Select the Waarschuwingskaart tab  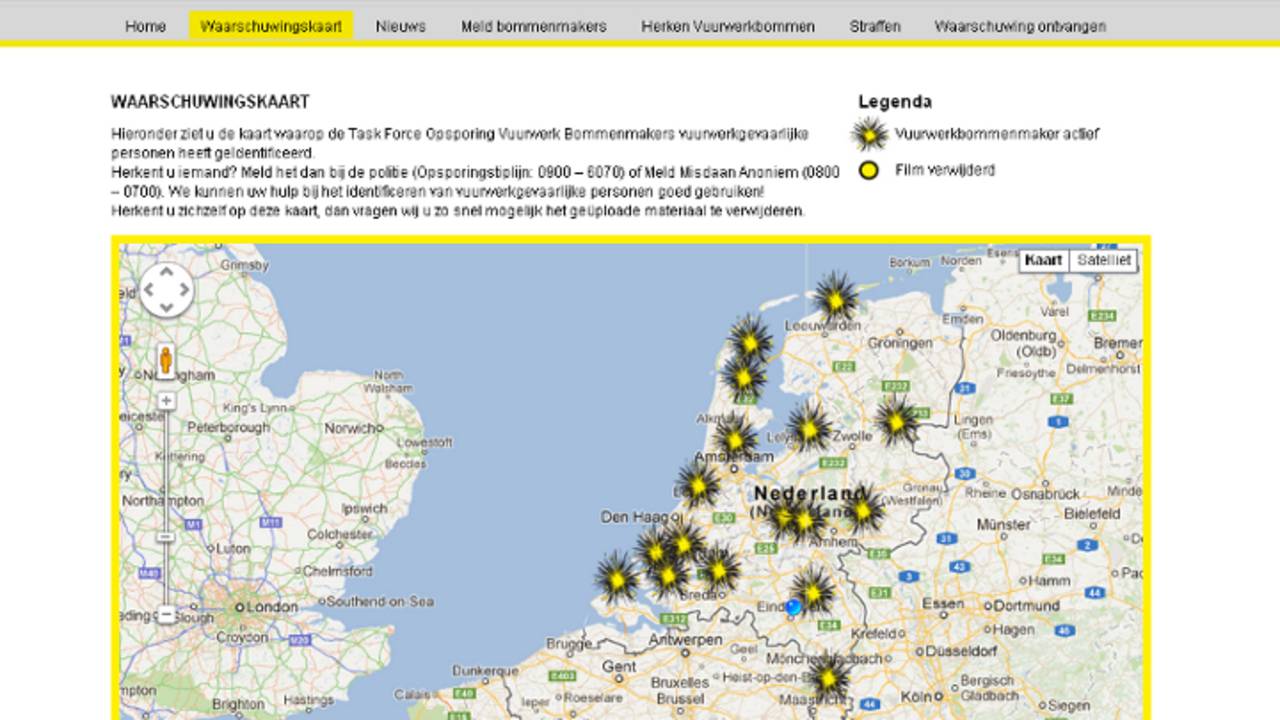271,26
